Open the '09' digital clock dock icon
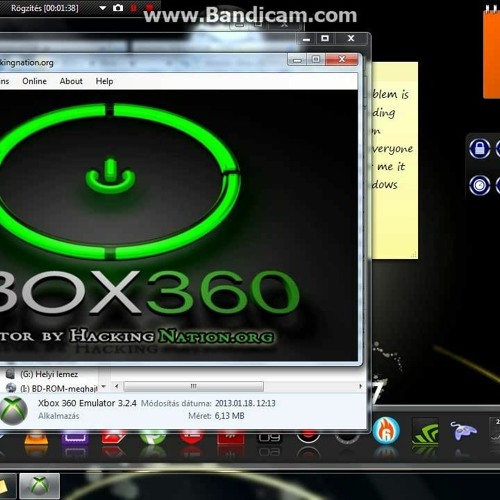 (269, 437)
